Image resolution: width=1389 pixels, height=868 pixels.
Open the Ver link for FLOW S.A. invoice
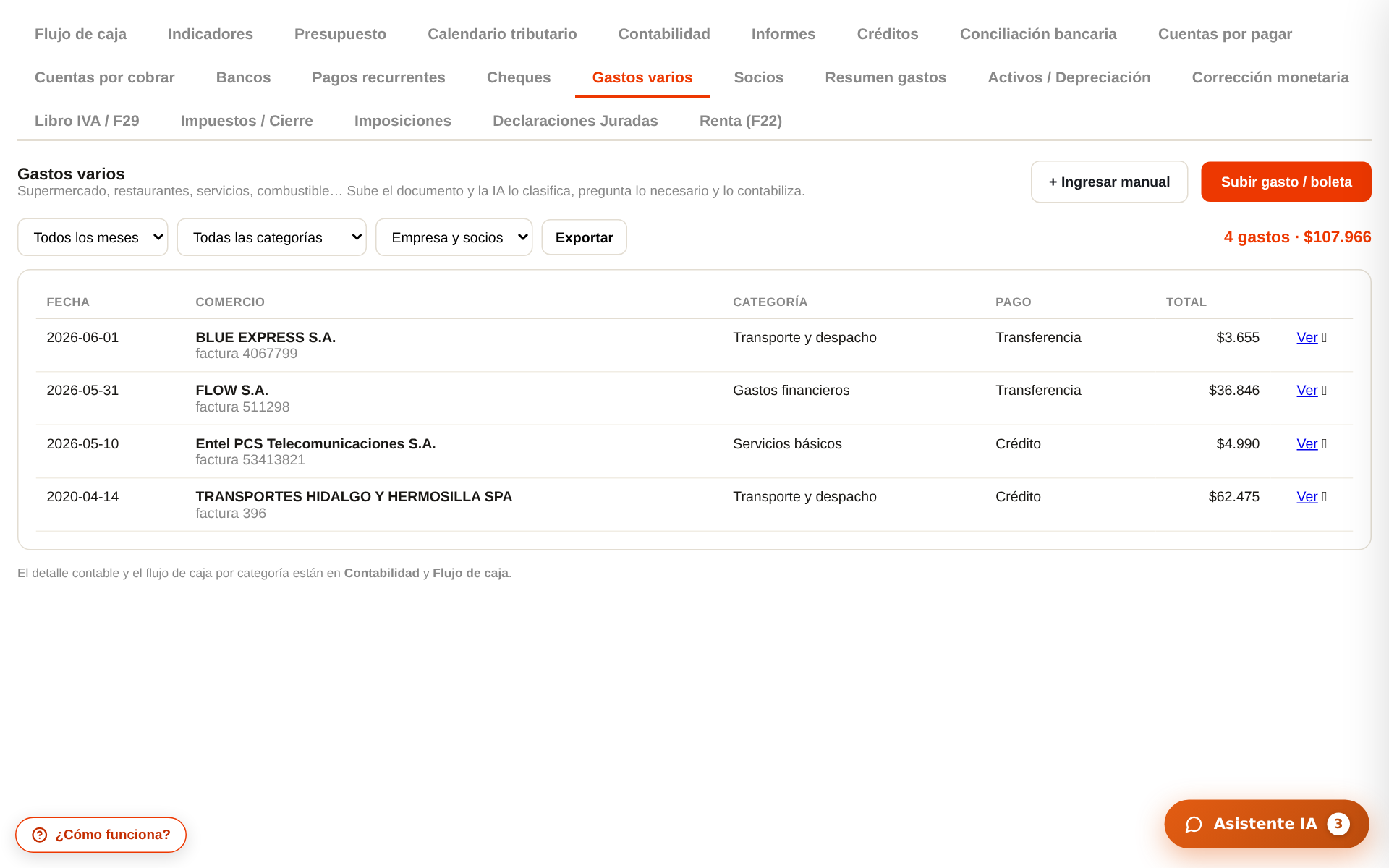[x=1307, y=391]
